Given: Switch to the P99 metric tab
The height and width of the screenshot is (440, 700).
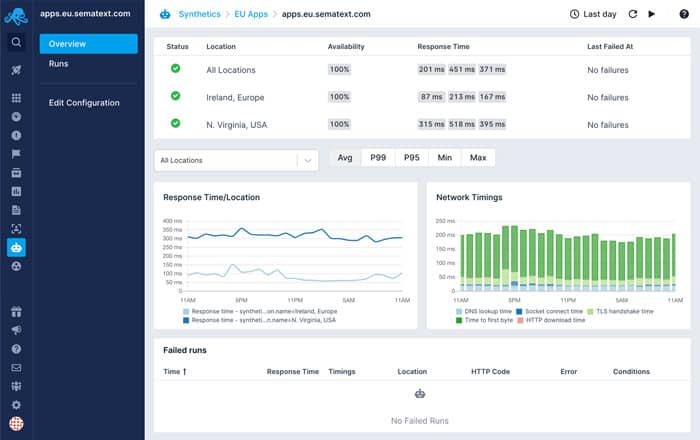Looking at the screenshot, I should pyautogui.click(x=378, y=158).
